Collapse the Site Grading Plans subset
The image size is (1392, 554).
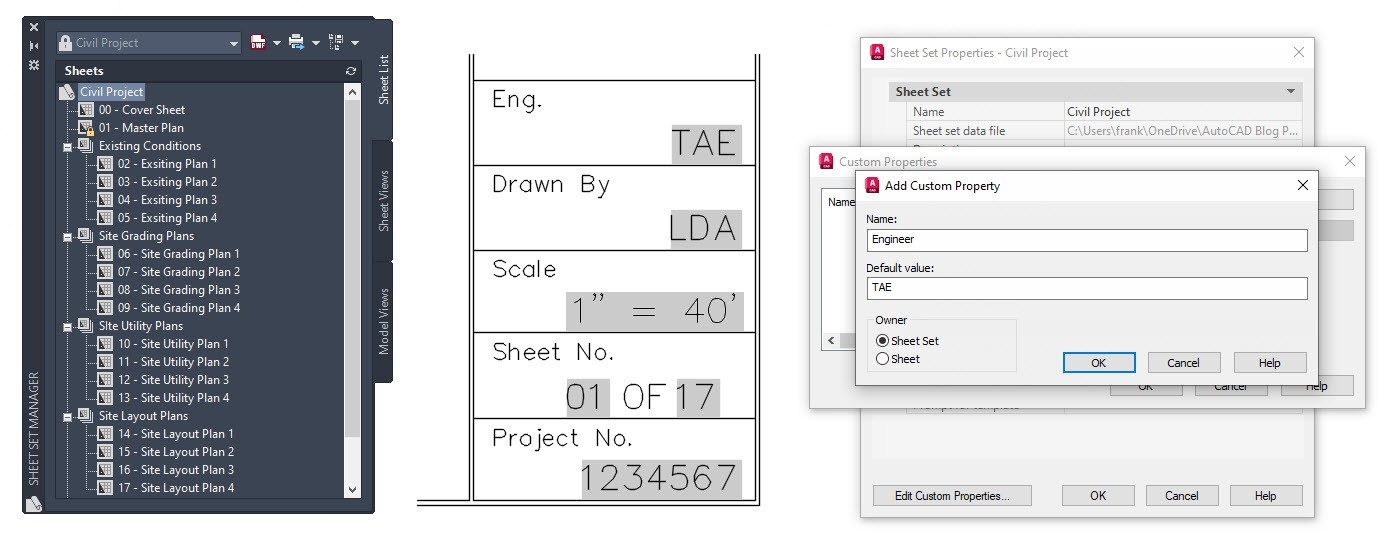[x=69, y=236]
